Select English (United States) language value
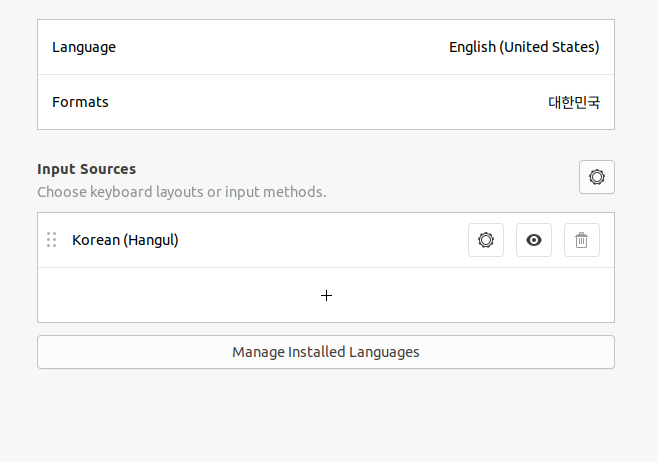The width and height of the screenshot is (658, 462). click(524, 47)
